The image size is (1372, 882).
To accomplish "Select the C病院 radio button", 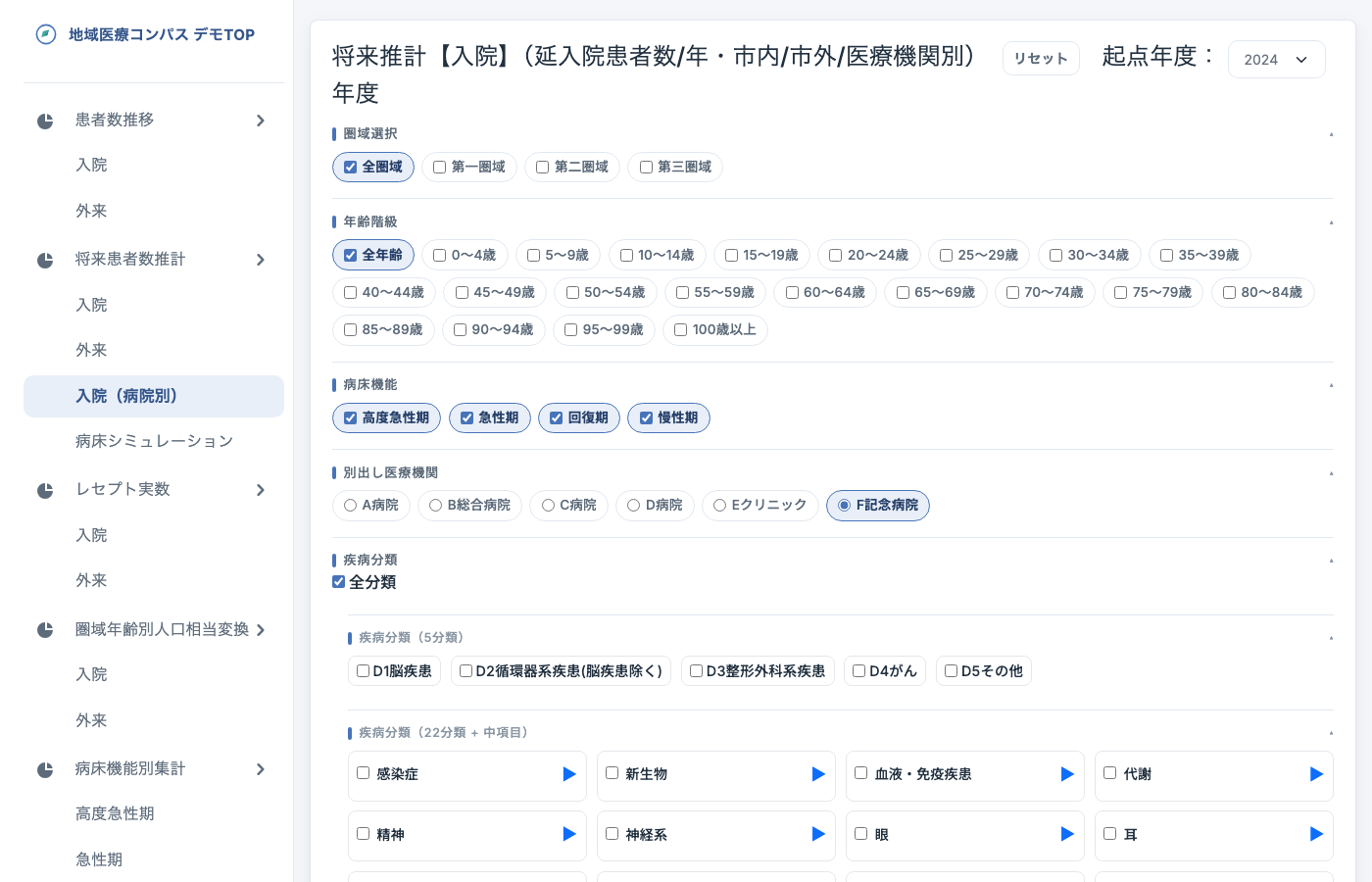I will [x=549, y=506].
